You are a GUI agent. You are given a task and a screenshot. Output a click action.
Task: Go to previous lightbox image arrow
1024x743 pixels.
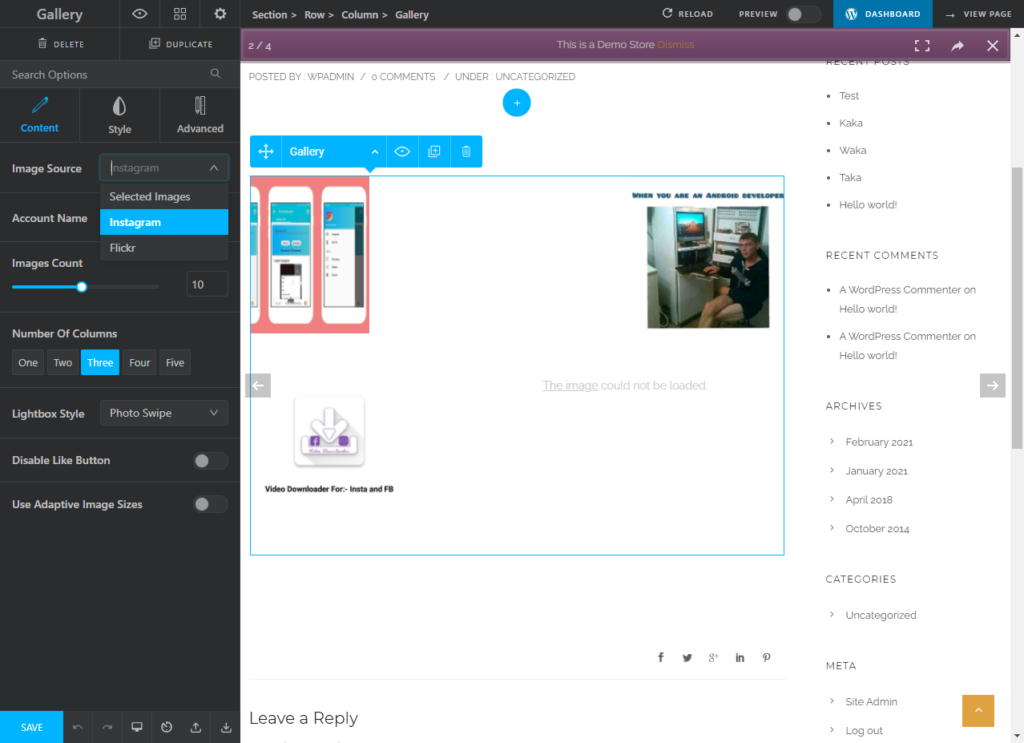(258, 385)
